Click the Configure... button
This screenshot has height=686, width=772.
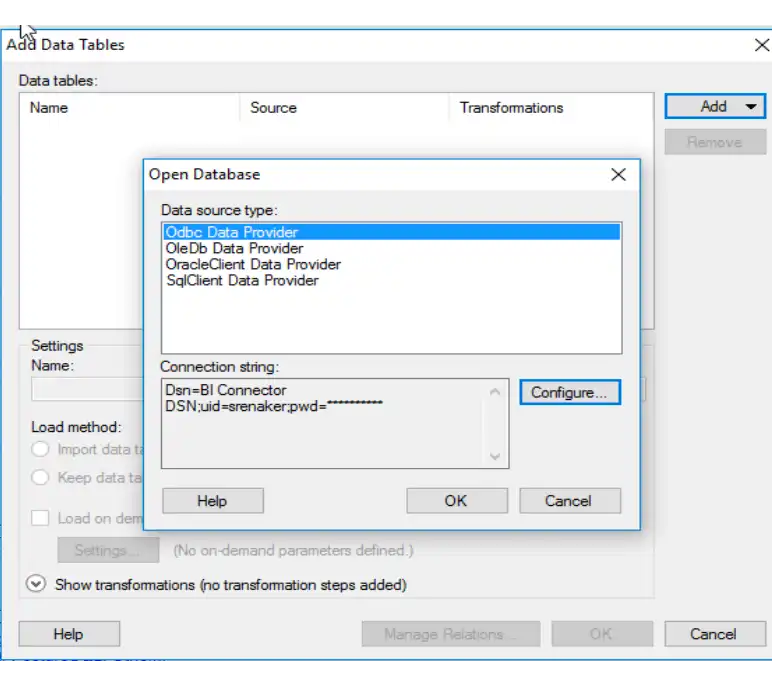pyautogui.click(x=569, y=392)
